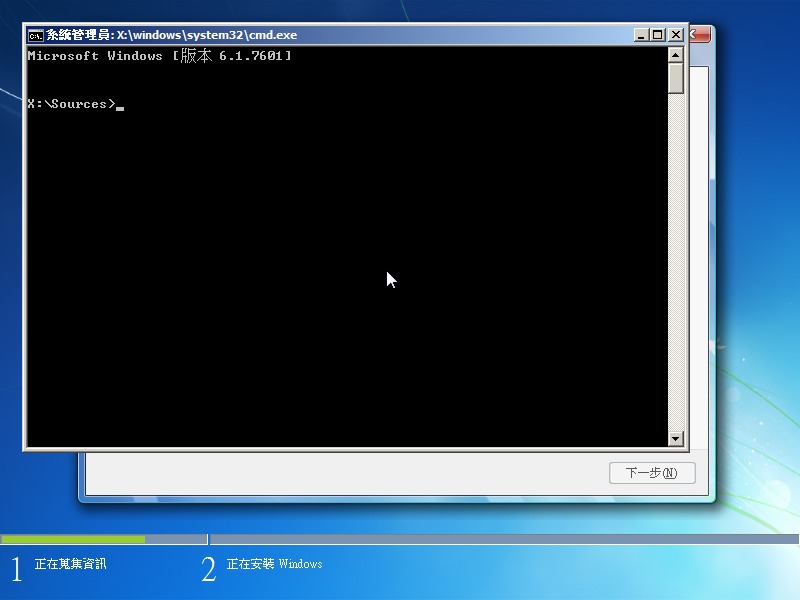Click the large step number 2
The height and width of the screenshot is (600, 800).
click(x=208, y=569)
